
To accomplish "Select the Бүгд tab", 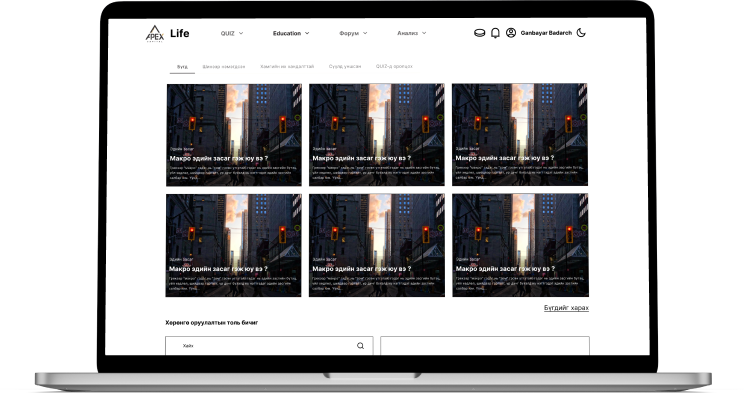I will [x=182, y=67].
